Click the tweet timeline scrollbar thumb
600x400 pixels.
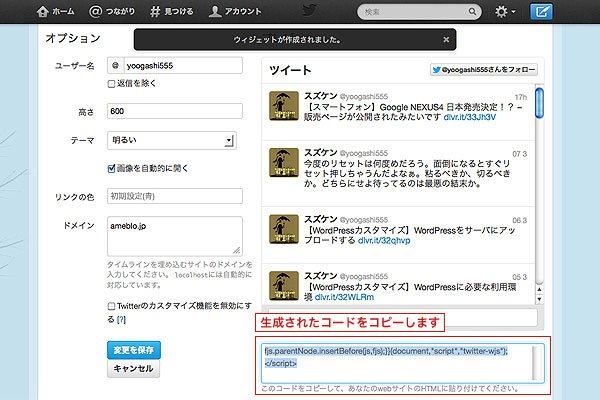coord(539,103)
